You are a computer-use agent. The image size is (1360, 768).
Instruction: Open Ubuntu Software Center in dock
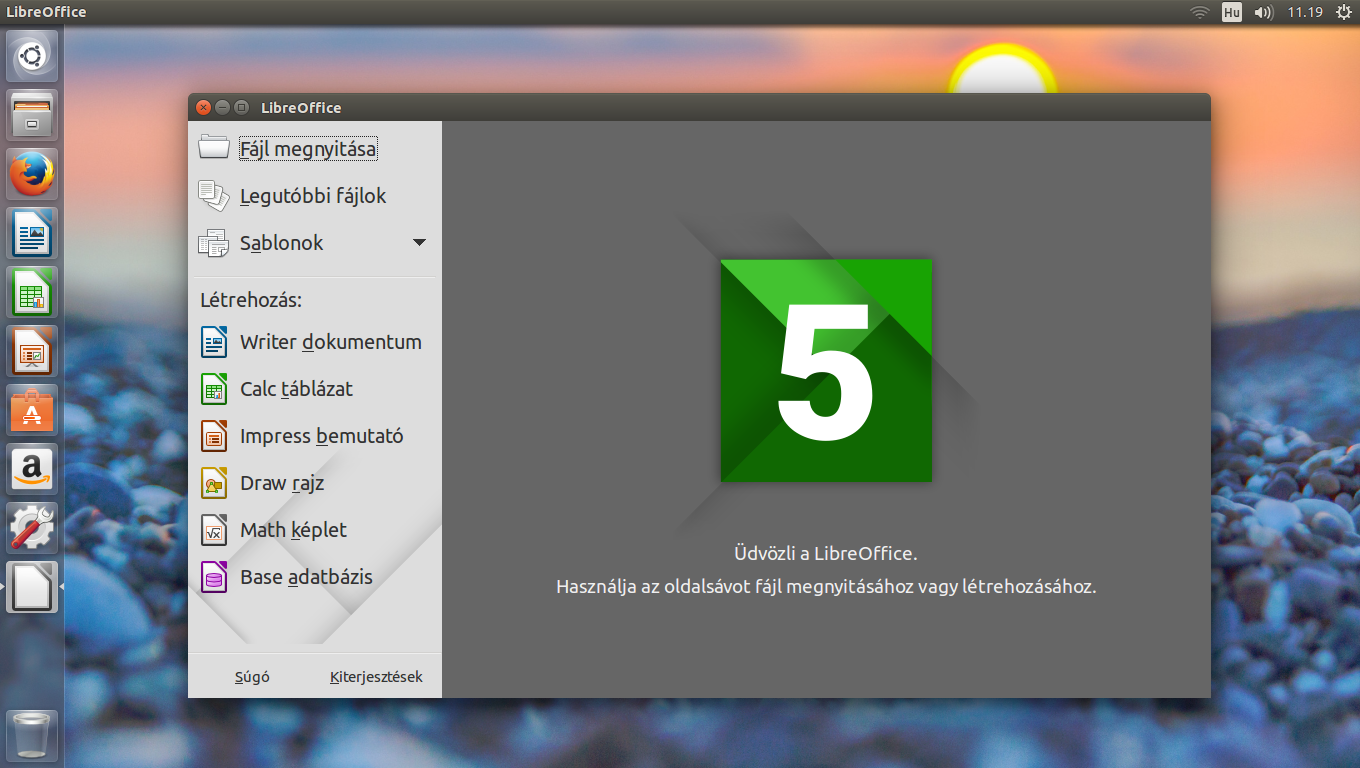tap(32, 410)
